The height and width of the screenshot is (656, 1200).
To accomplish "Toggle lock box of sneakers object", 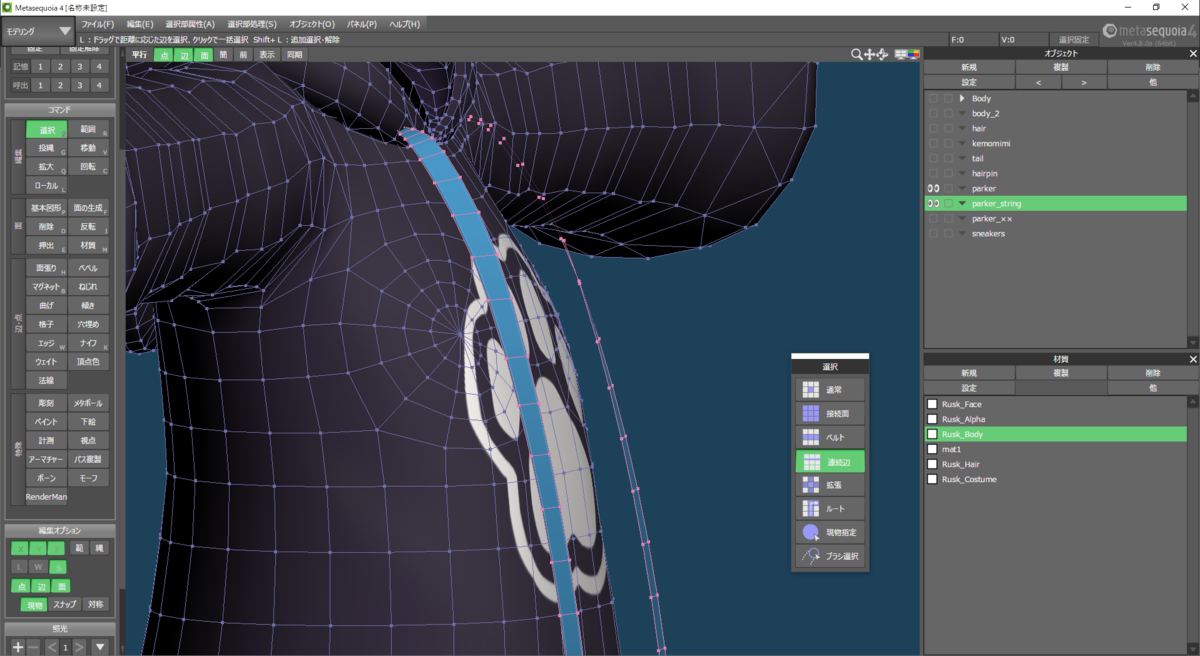I will [948, 233].
